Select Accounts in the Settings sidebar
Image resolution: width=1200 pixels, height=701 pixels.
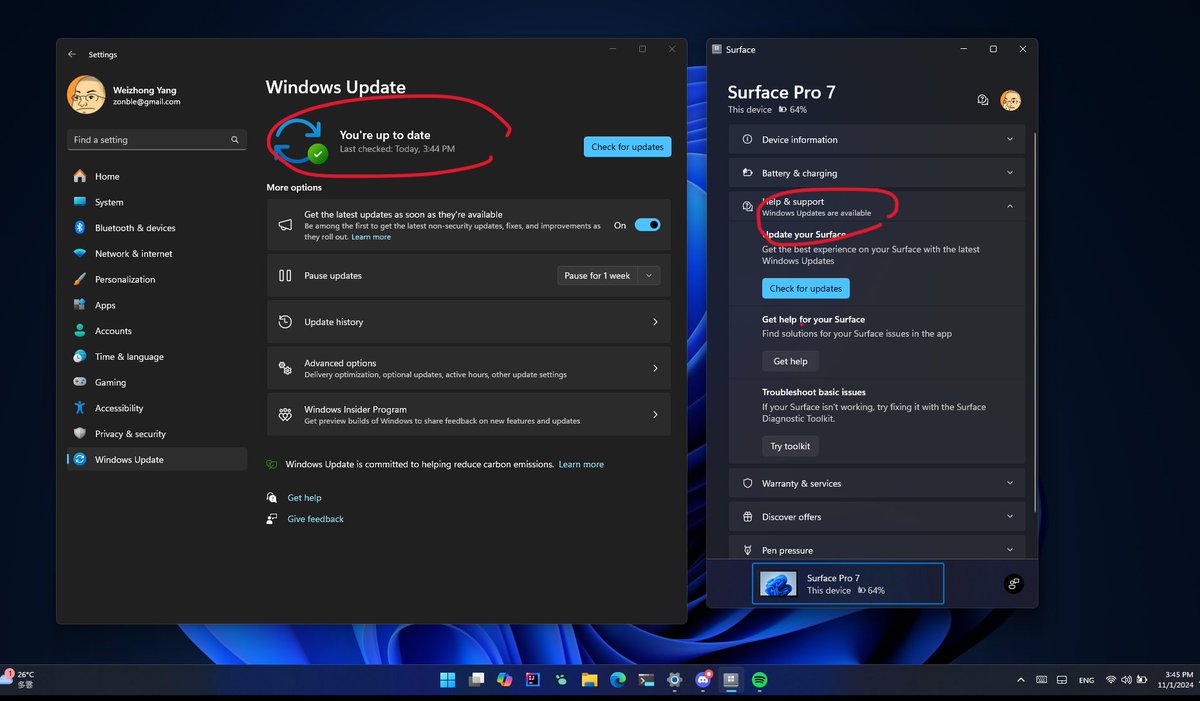click(x=157, y=331)
